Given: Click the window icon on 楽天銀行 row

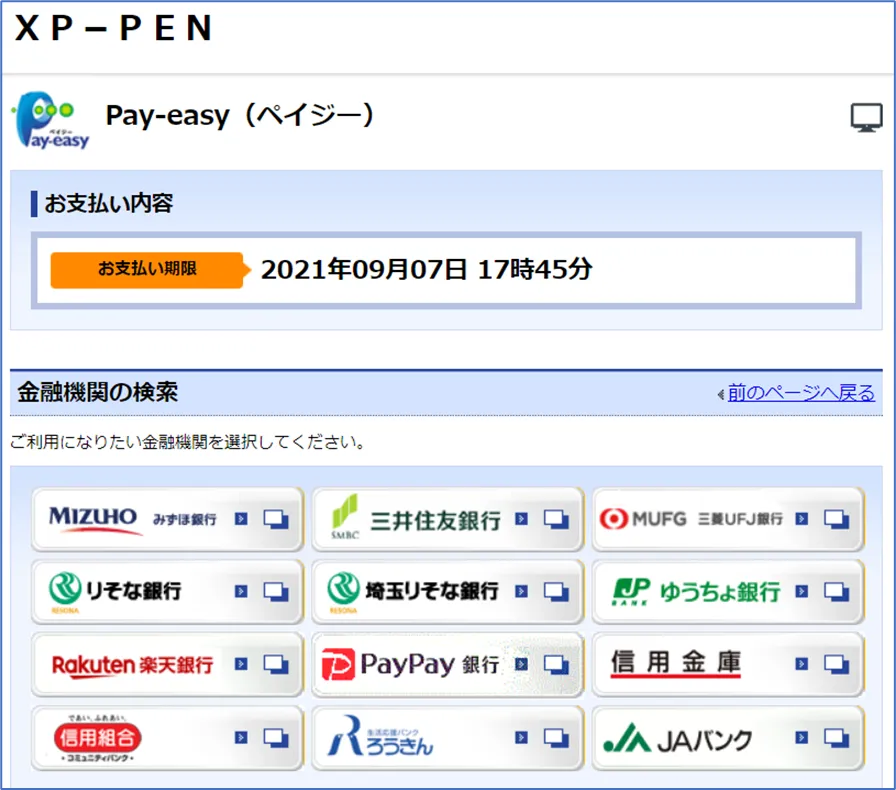Looking at the screenshot, I should pyautogui.click(x=275, y=664).
